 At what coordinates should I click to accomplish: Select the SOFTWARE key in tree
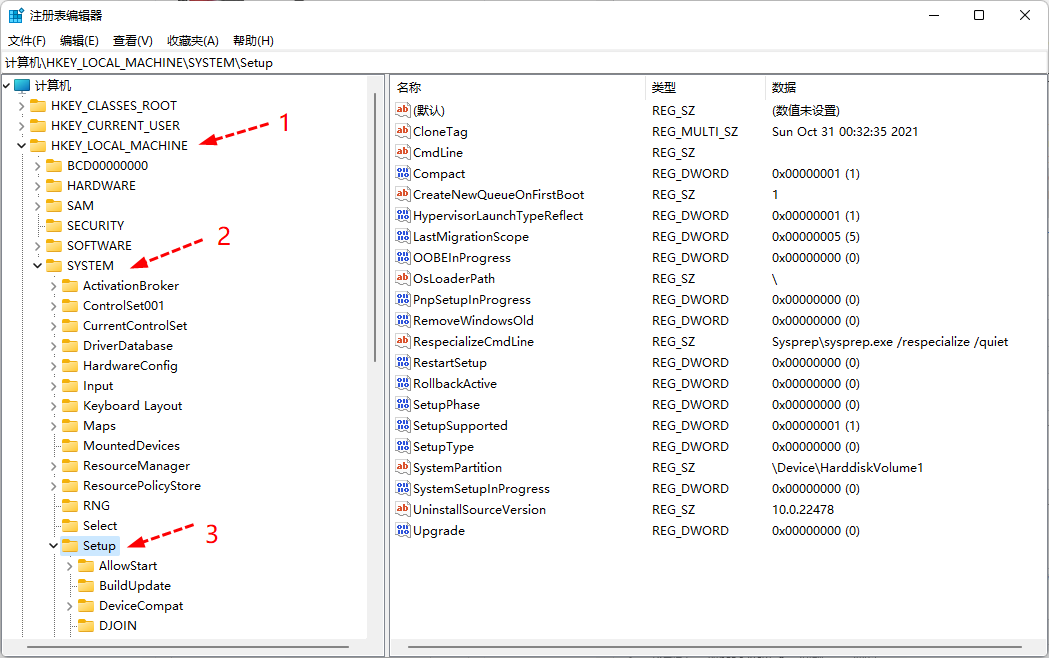tap(99, 245)
